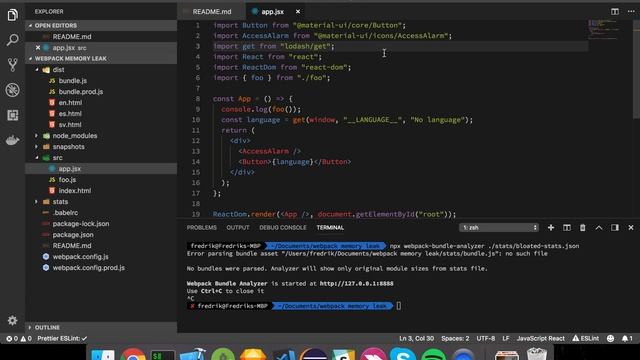Image resolution: width=640 pixels, height=360 pixels.
Task: Open package-lock.json file
Action: (x=81, y=224)
